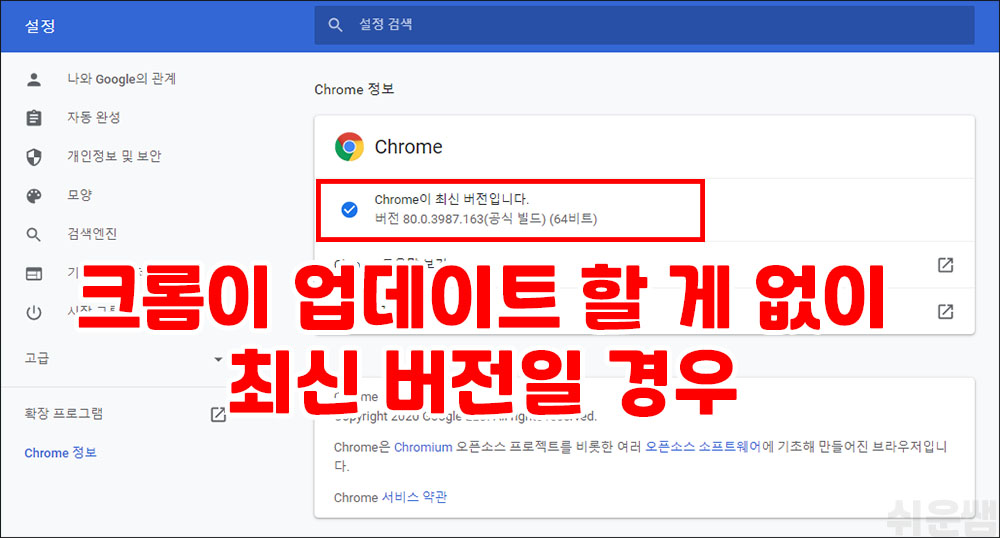The width and height of the screenshot is (1000, 538).
Task: Click the search magnifier icon in settings bar
Action: pos(335,25)
